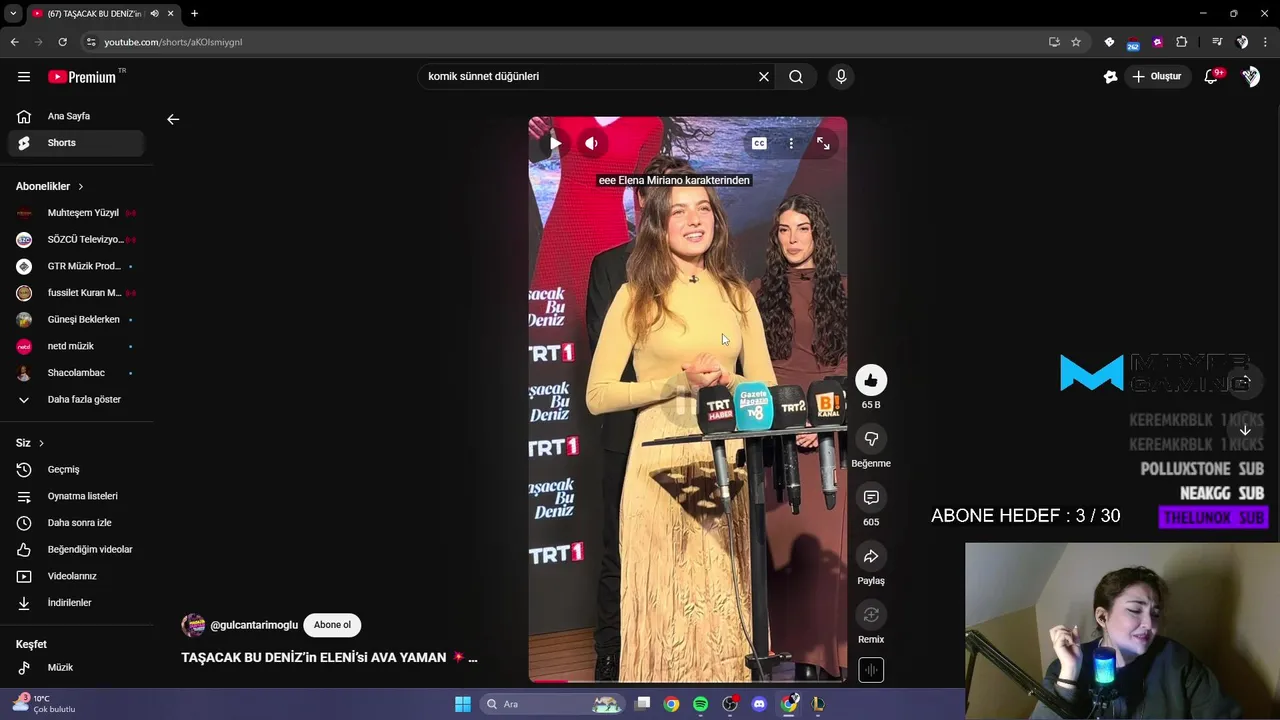Viewport: 1280px width, 720px height.
Task: Open Chrome media controls icon
Action: pyautogui.click(x=1217, y=42)
